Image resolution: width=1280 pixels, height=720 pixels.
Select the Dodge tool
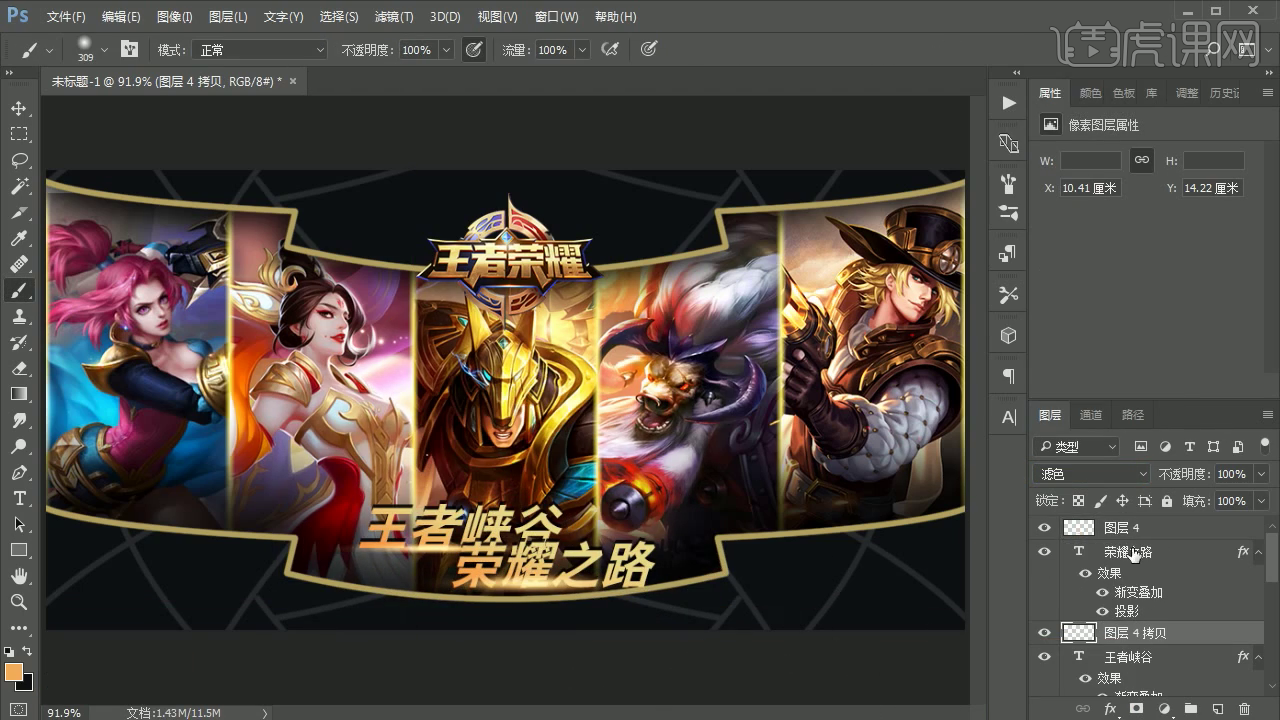(18, 446)
